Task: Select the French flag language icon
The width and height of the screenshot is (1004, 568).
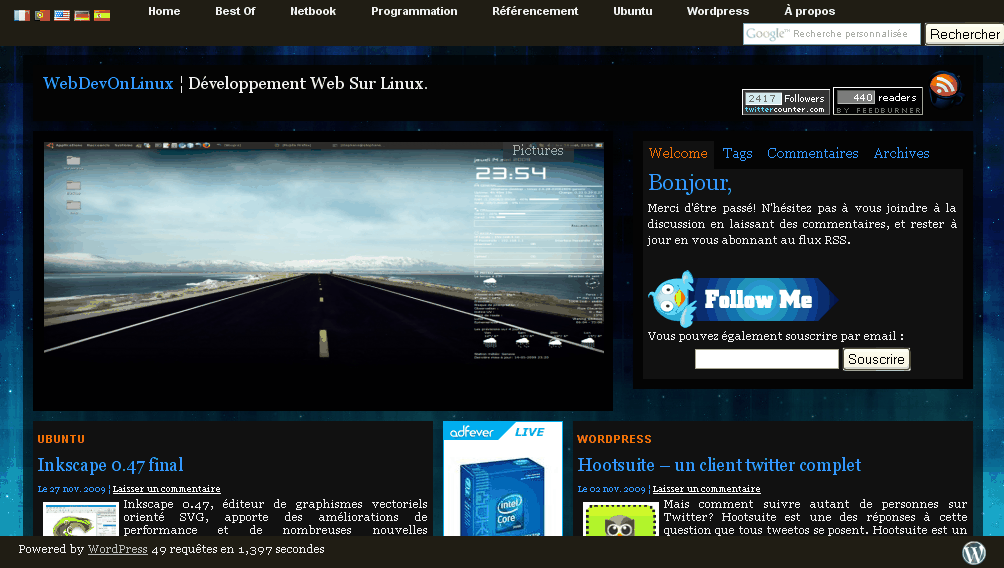Action: [x=22, y=15]
